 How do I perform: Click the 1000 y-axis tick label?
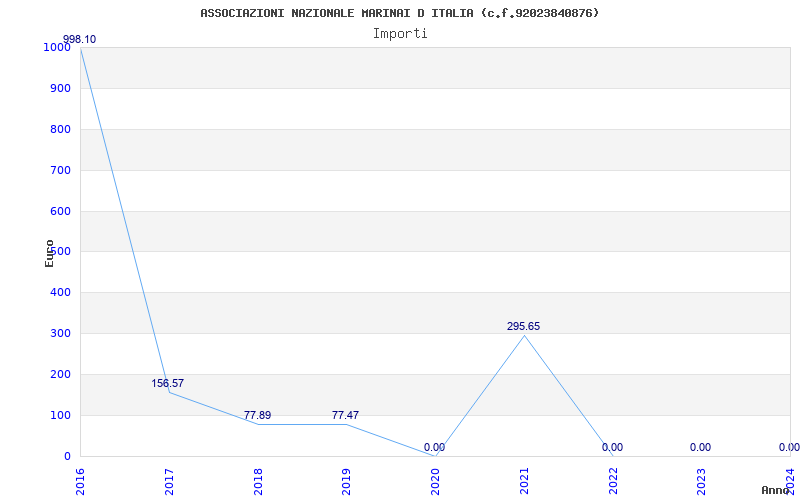[57, 47]
